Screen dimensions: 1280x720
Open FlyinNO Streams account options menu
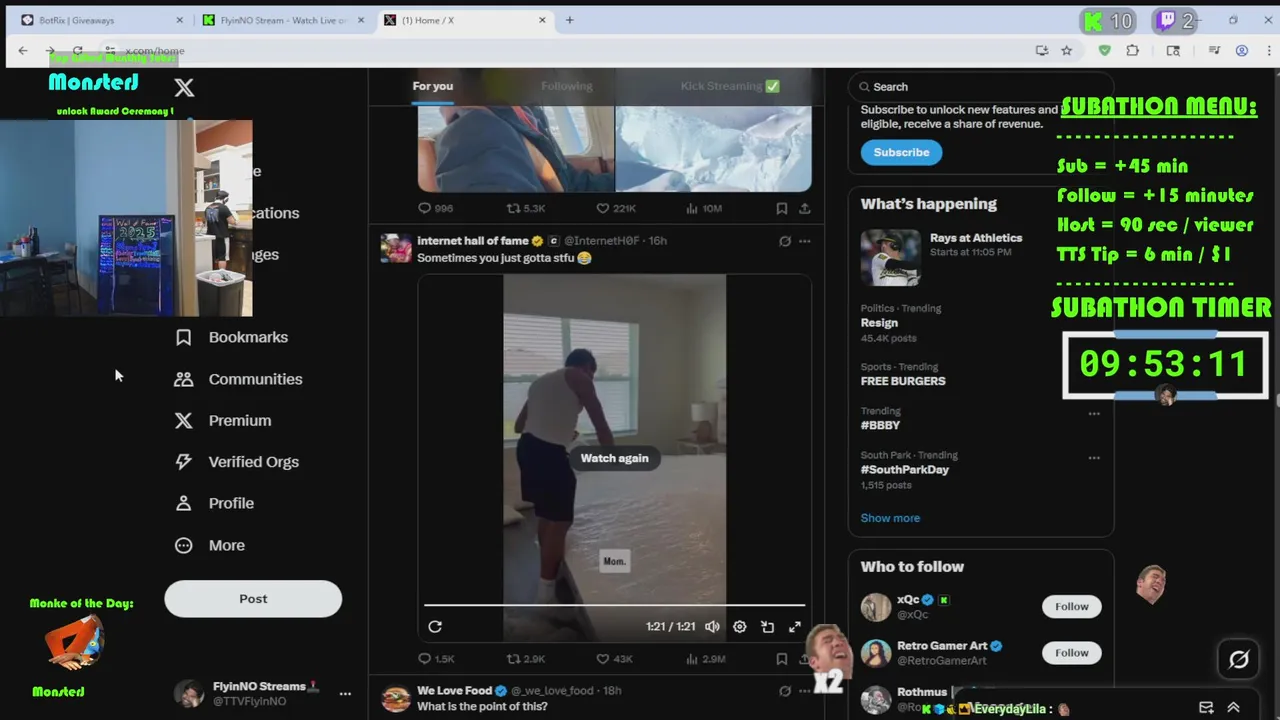pyautogui.click(x=345, y=693)
